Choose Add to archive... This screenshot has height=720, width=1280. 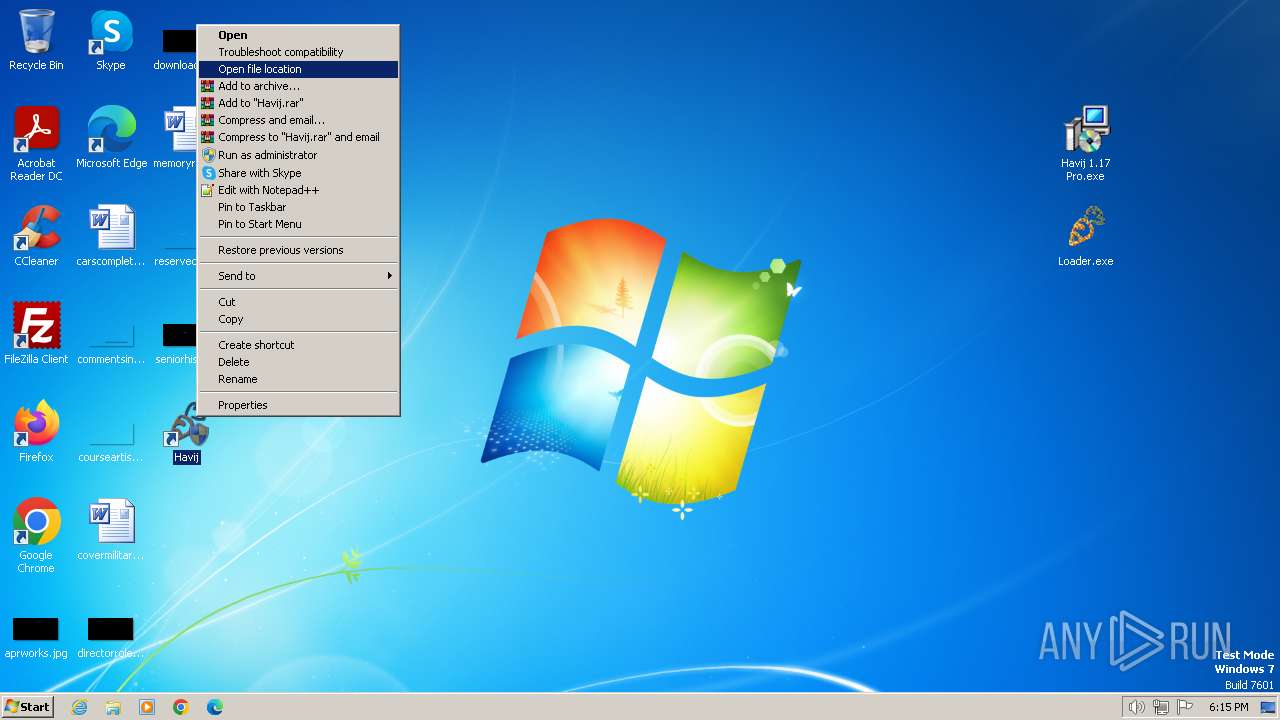coord(299,86)
